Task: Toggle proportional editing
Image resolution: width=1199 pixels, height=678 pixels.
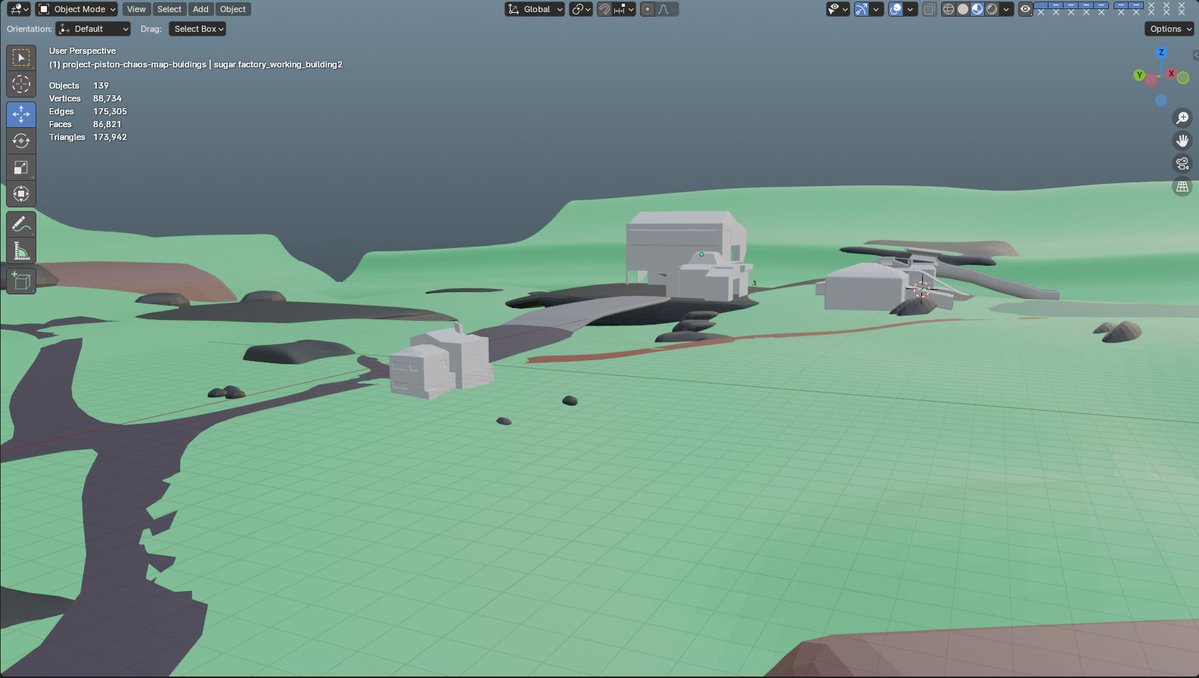Action: (x=649, y=8)
